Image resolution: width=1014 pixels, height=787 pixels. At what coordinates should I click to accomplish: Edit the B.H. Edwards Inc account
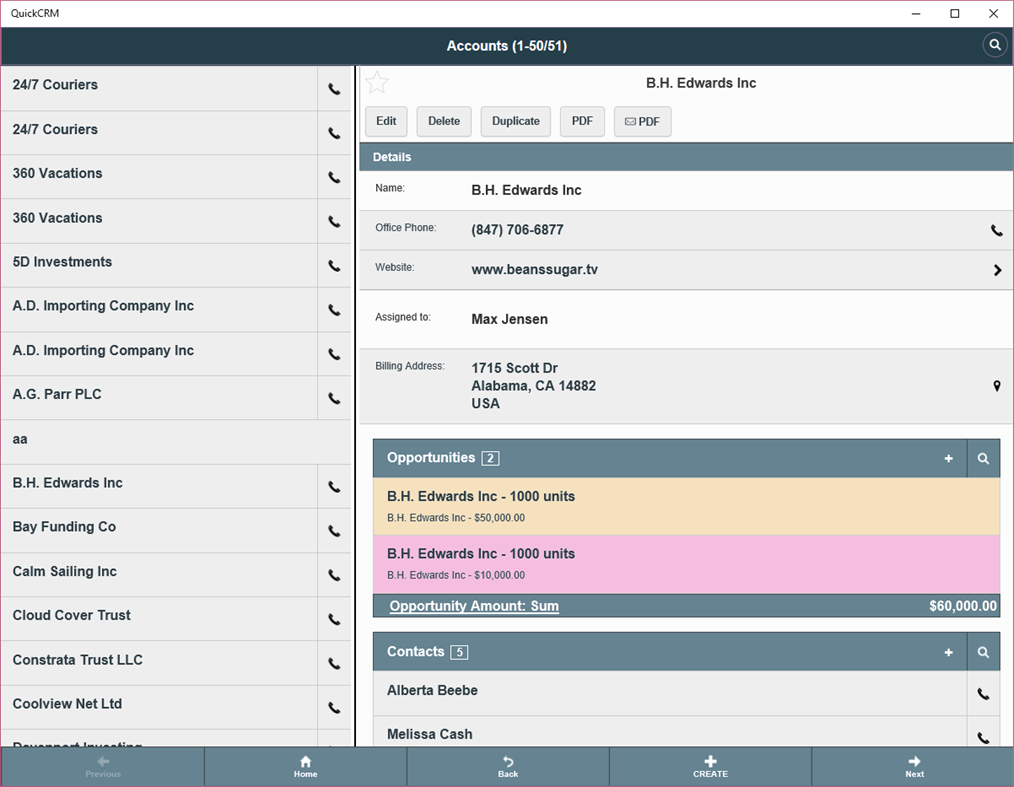coord(386,121)
